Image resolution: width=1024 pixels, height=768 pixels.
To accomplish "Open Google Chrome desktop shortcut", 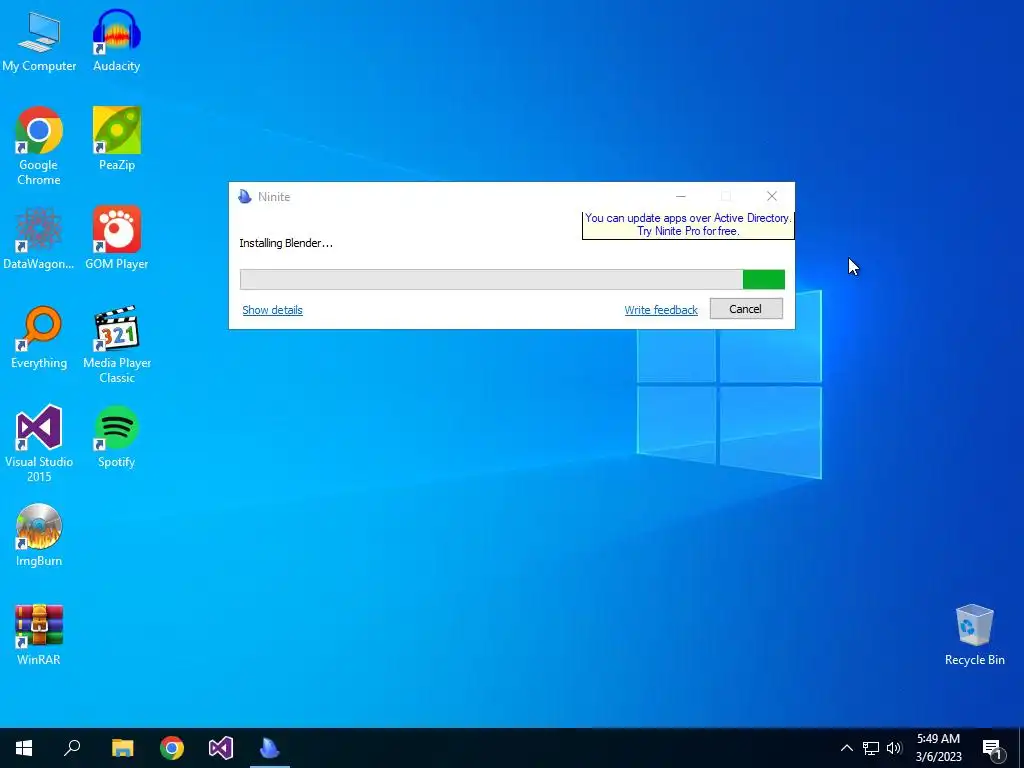I will (x=39, y=146).
